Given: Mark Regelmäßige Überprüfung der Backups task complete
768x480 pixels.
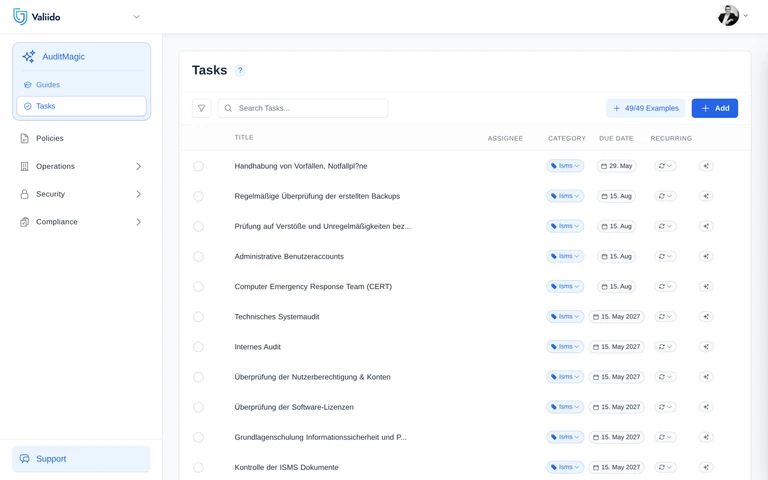Looking at the screenshot, I should coord(198,196).
